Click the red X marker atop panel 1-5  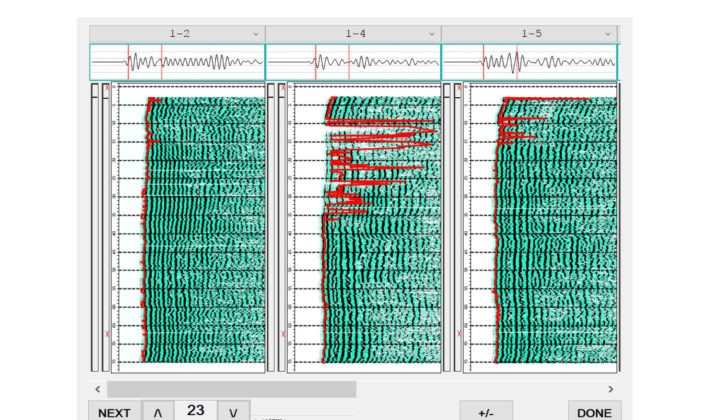(459, 88)
